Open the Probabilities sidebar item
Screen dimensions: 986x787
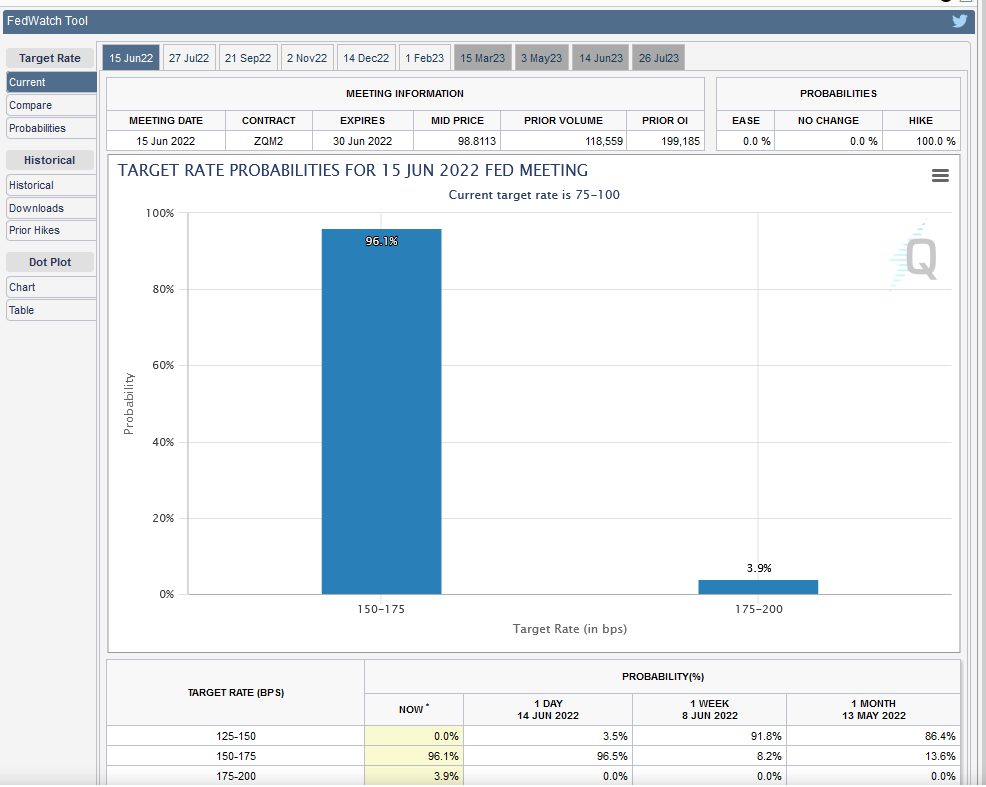(x=52, y=128)
